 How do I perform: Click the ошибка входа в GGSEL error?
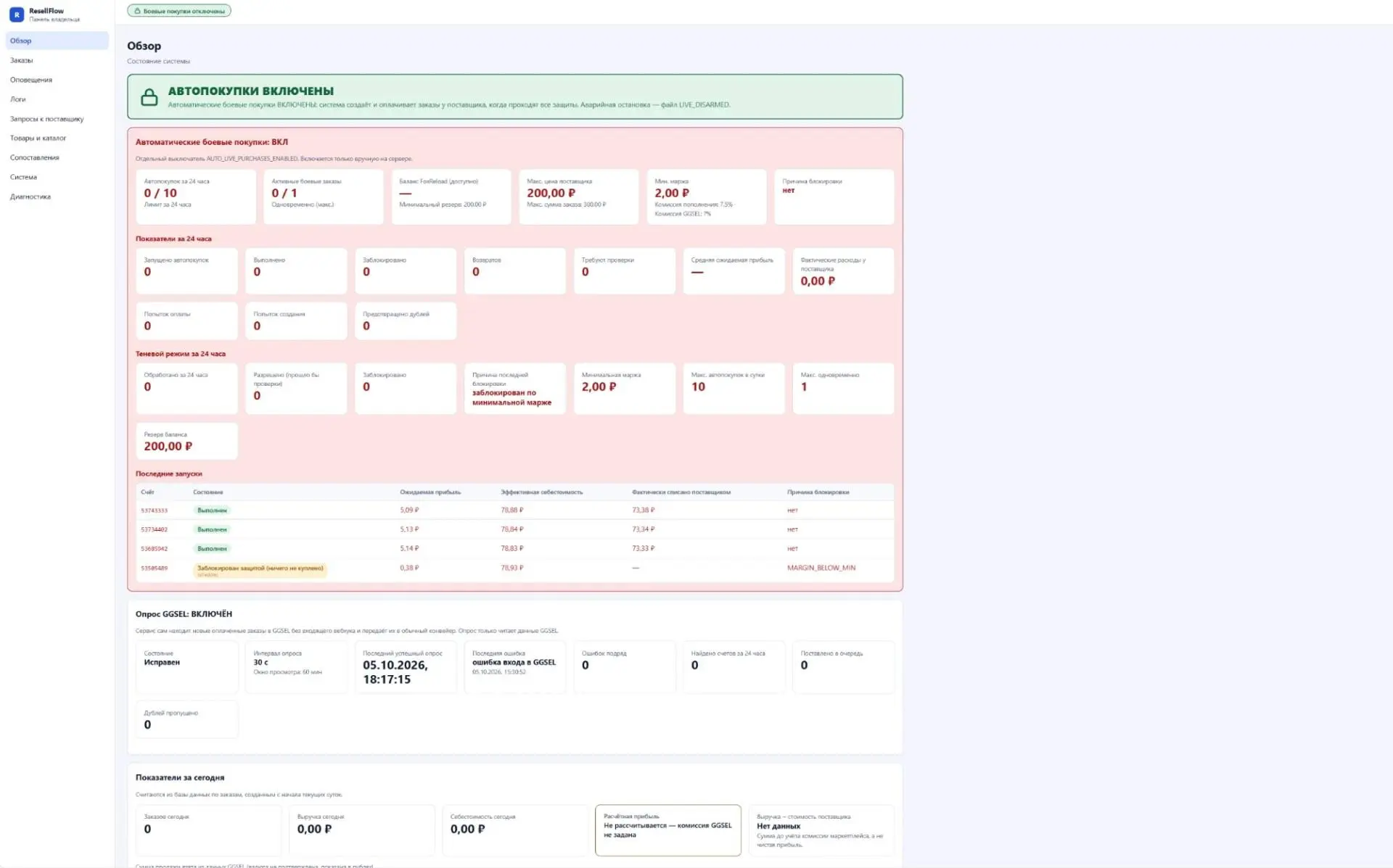click(x=514, y=663)
